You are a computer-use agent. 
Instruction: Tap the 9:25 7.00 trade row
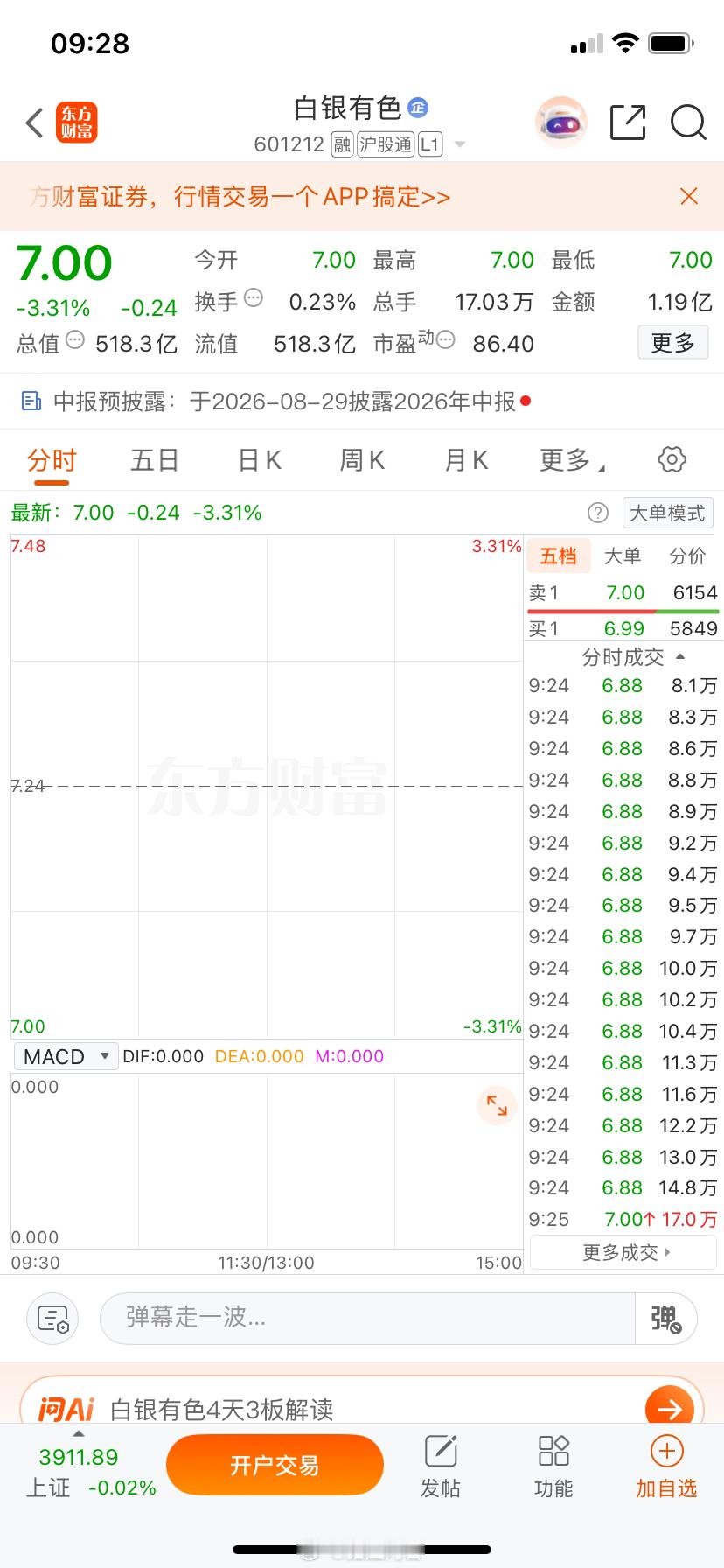pyautogui.click(x=623, y=1219)
